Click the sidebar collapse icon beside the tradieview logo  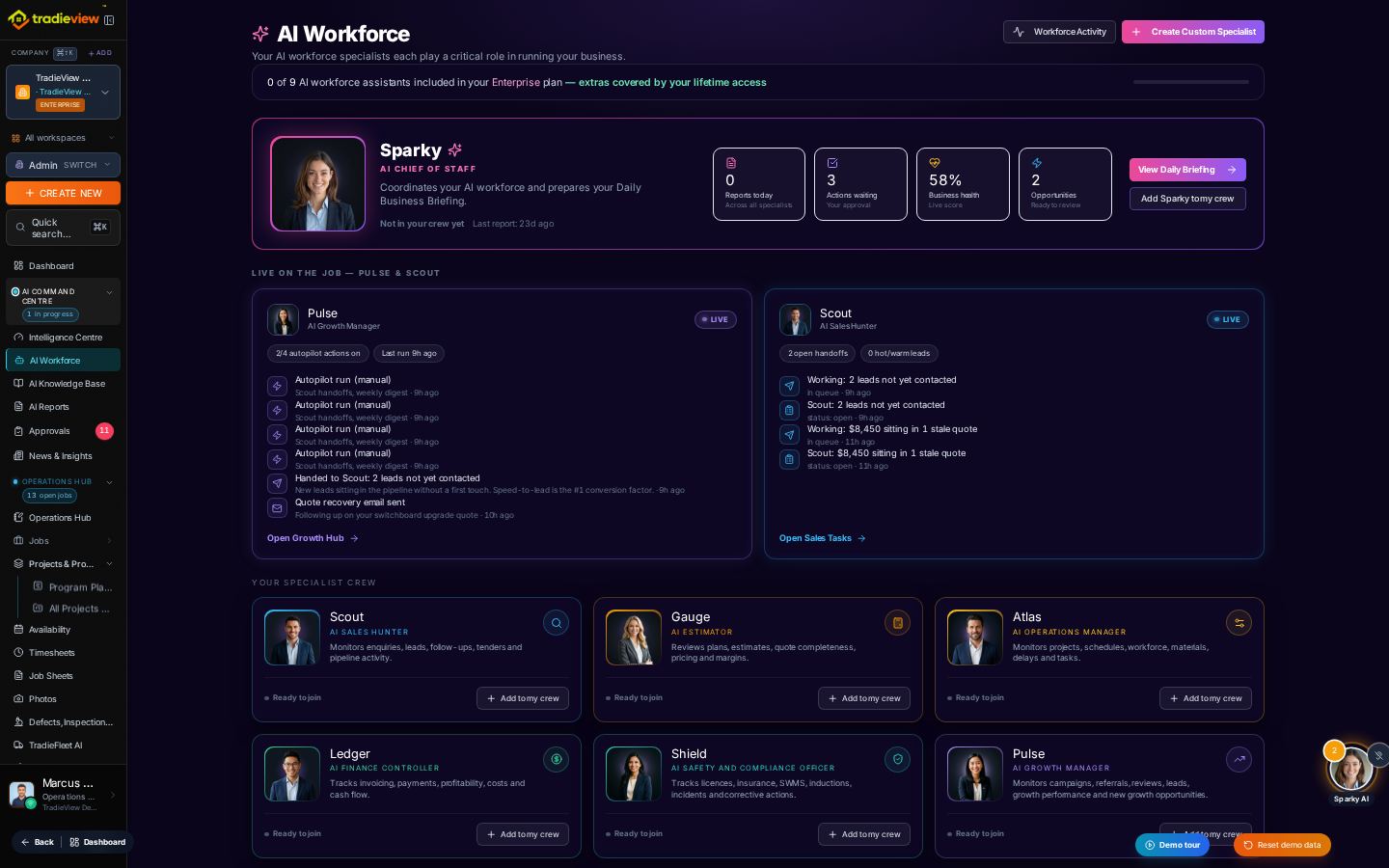click(109, 19)
